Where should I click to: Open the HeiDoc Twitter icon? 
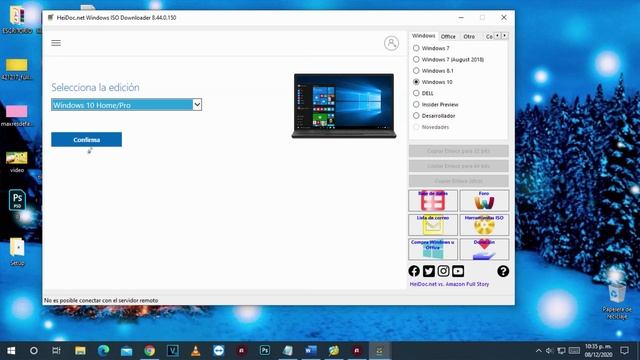[x=429, y=271]
